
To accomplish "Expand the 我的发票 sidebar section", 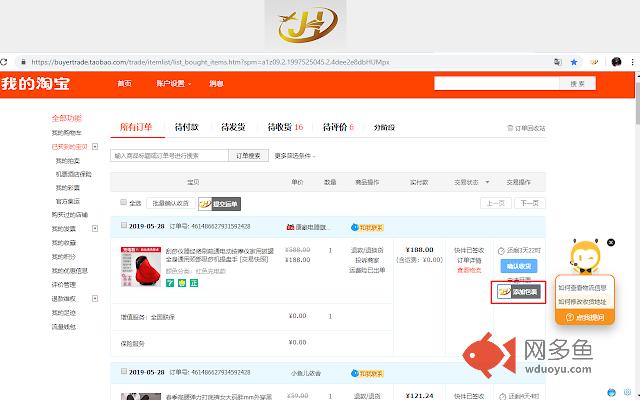I will point(95,229).
